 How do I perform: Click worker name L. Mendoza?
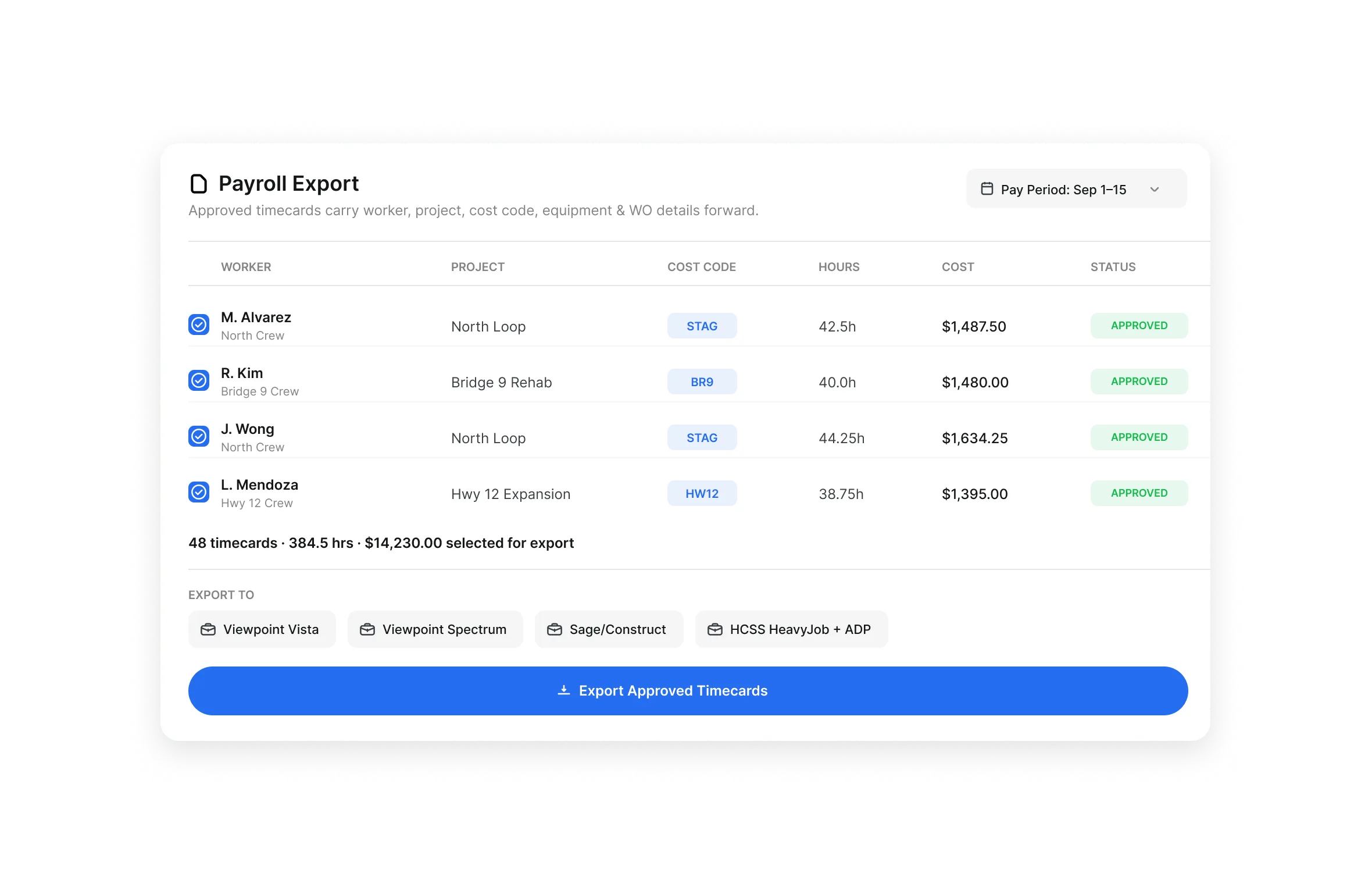click(259, 484)
